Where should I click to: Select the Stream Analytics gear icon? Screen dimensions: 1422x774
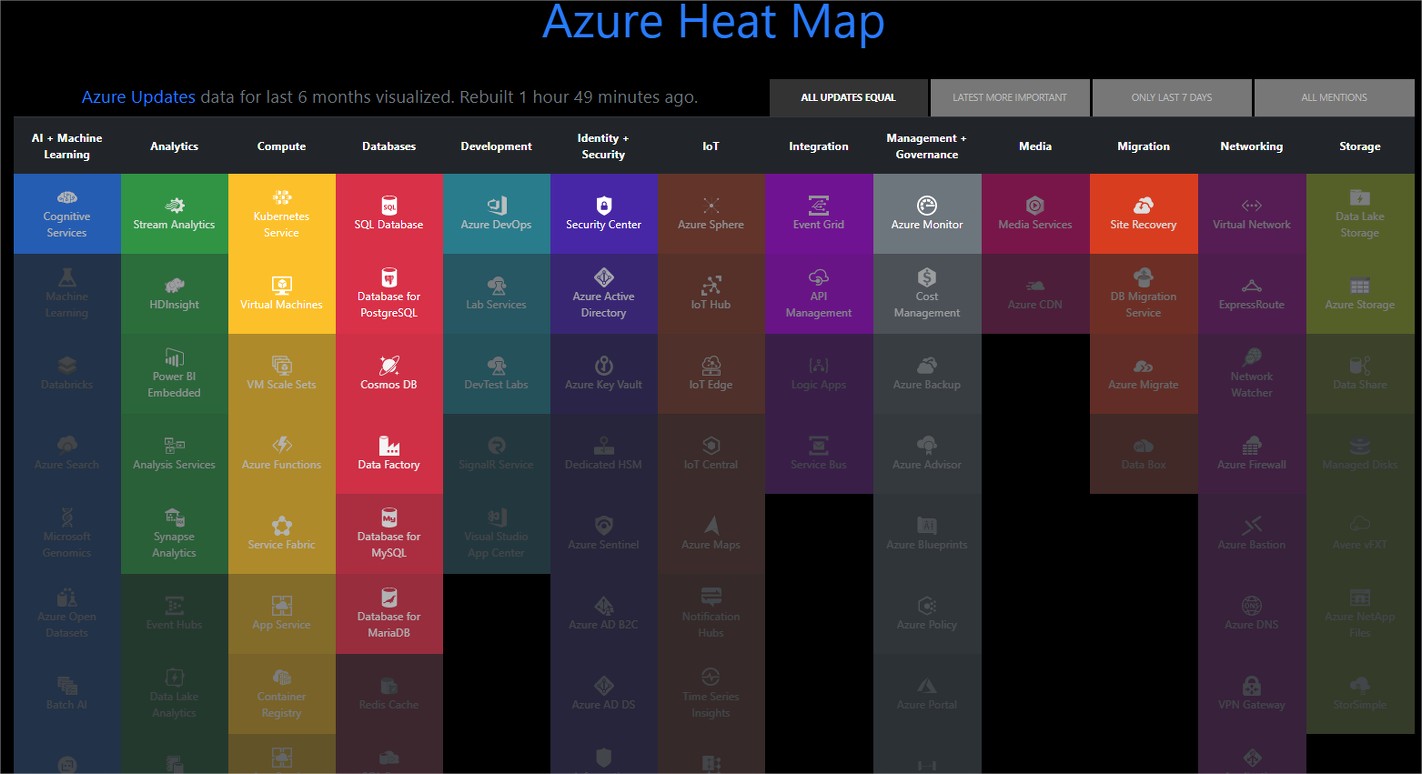pos(174,205)
